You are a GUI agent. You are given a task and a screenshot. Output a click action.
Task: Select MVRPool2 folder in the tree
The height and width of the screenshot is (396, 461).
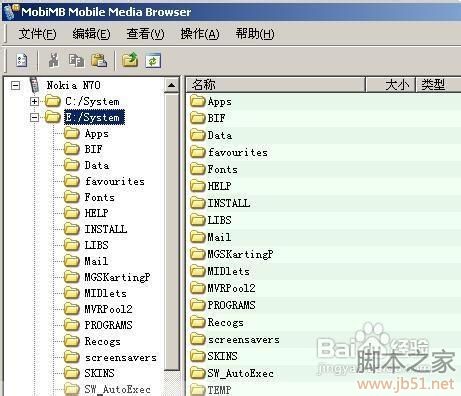coord(108,309)
